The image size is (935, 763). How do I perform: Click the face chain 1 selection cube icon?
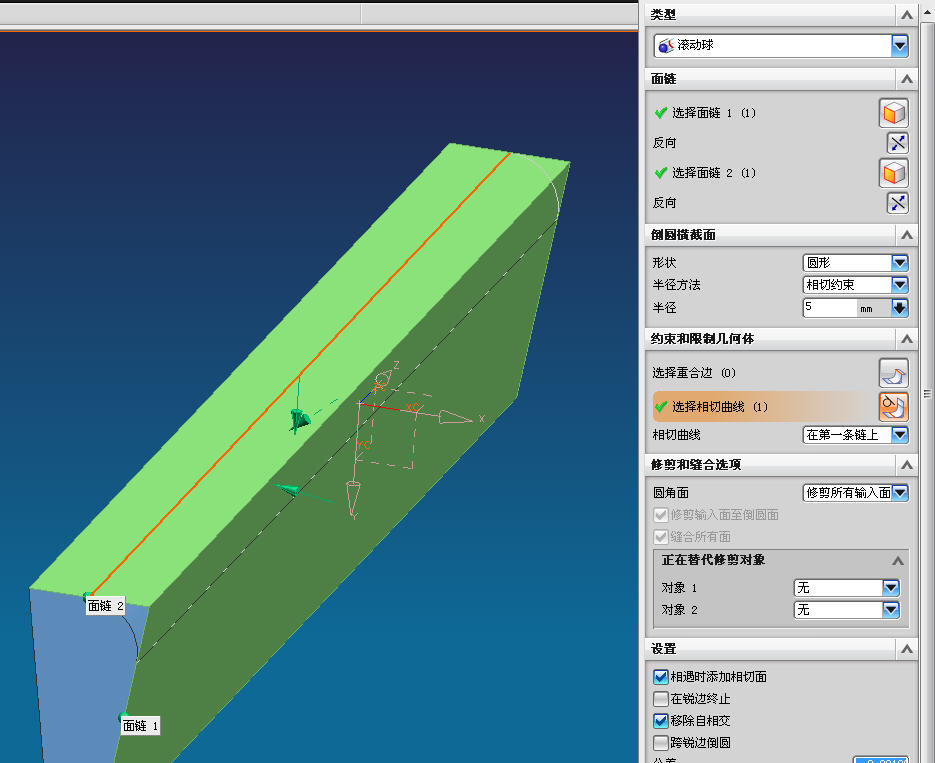coord(893,113)
